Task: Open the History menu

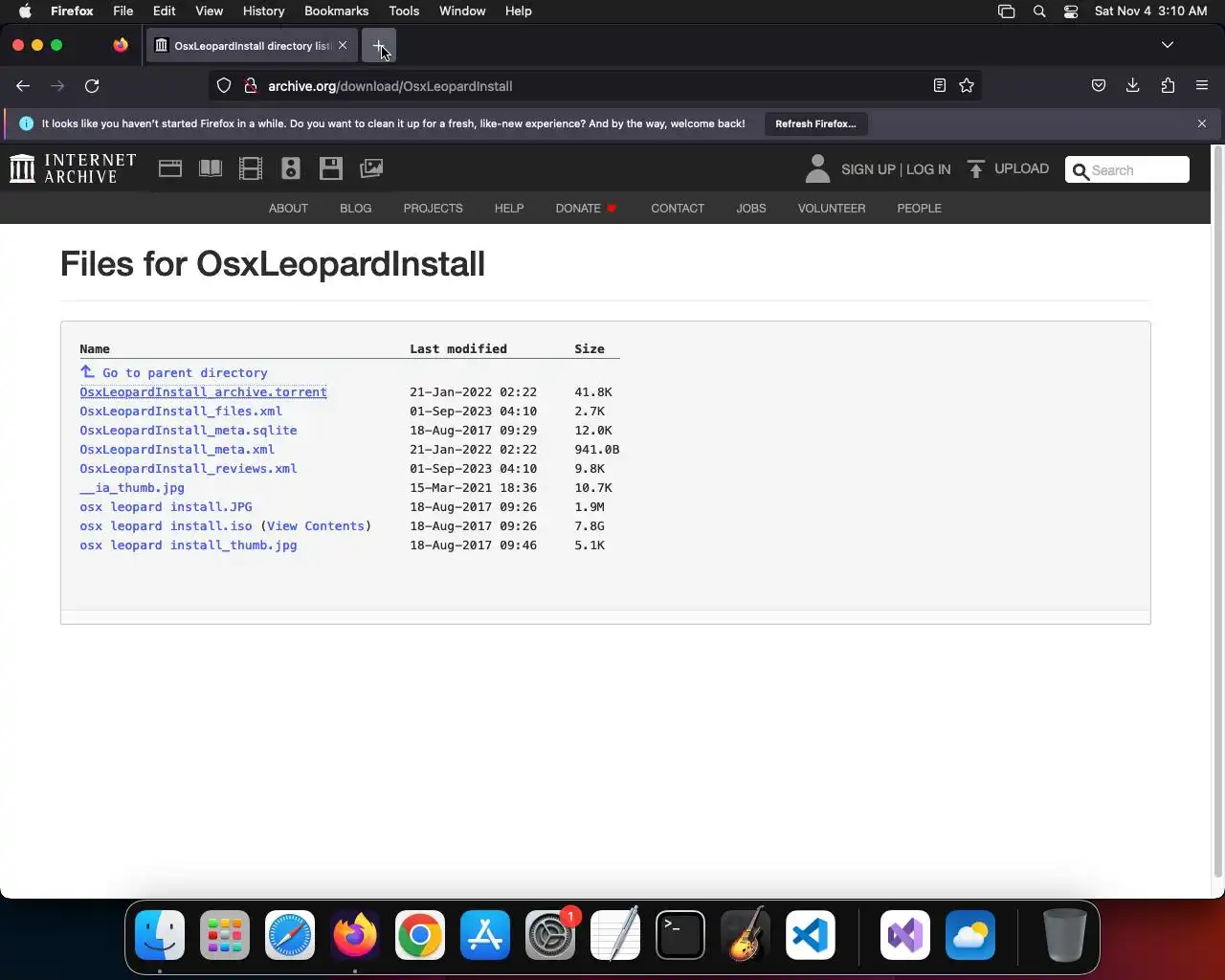Action: coord(263,11)
